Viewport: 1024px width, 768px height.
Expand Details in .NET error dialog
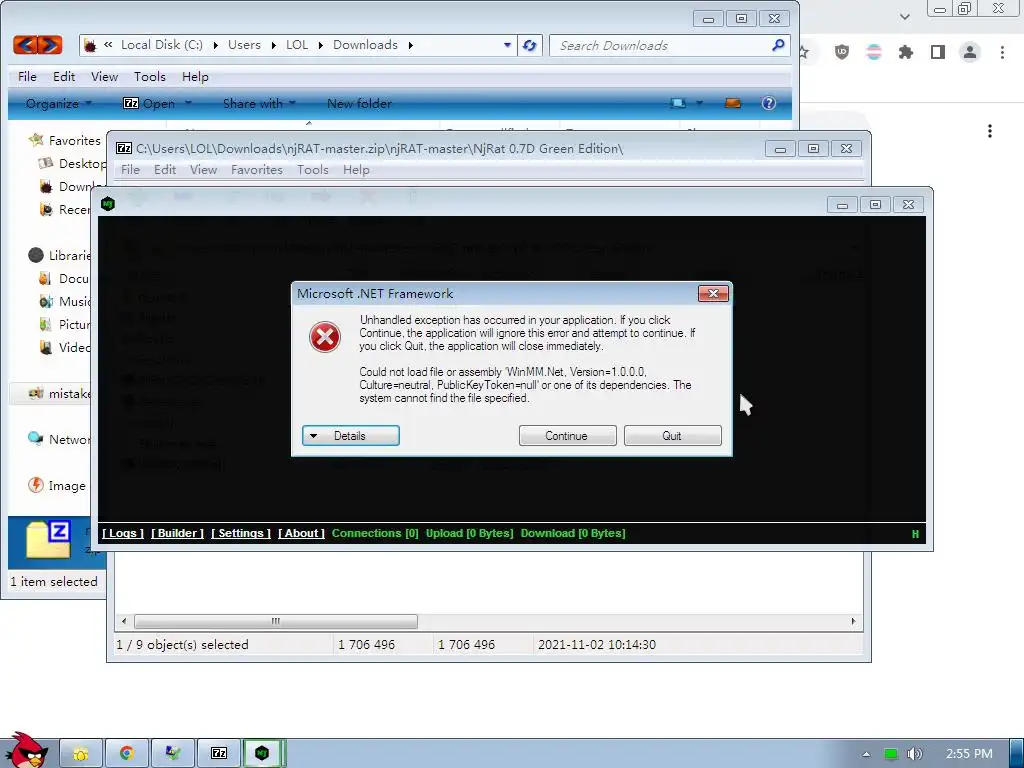click(x=351, y=436)
